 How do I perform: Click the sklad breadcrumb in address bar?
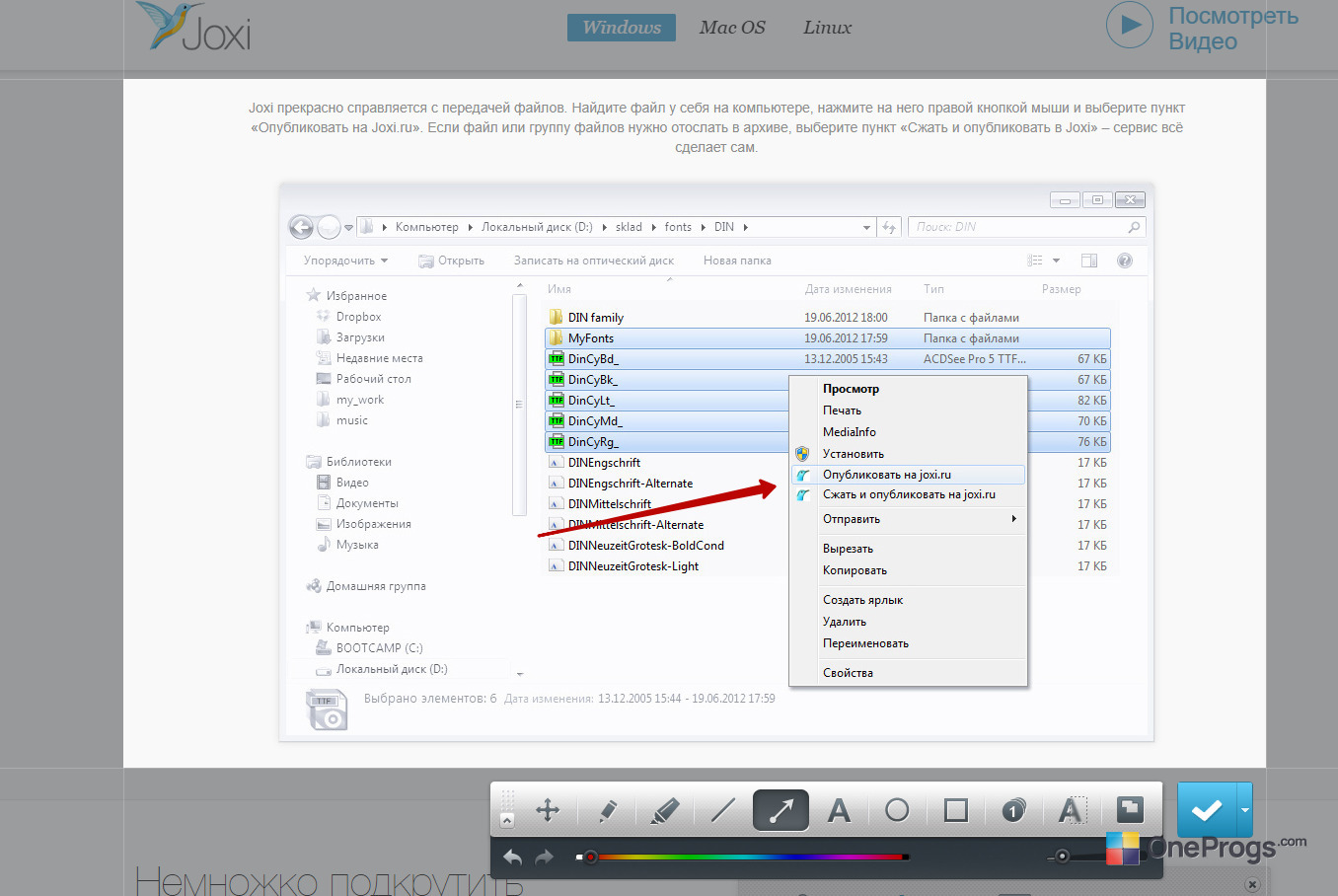coord(629,227)
